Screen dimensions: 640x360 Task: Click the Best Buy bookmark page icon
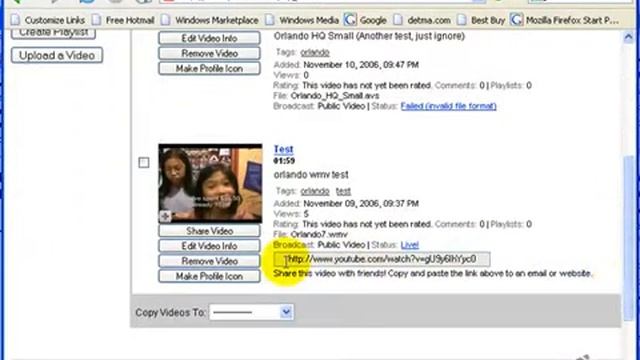pos(462,20)
